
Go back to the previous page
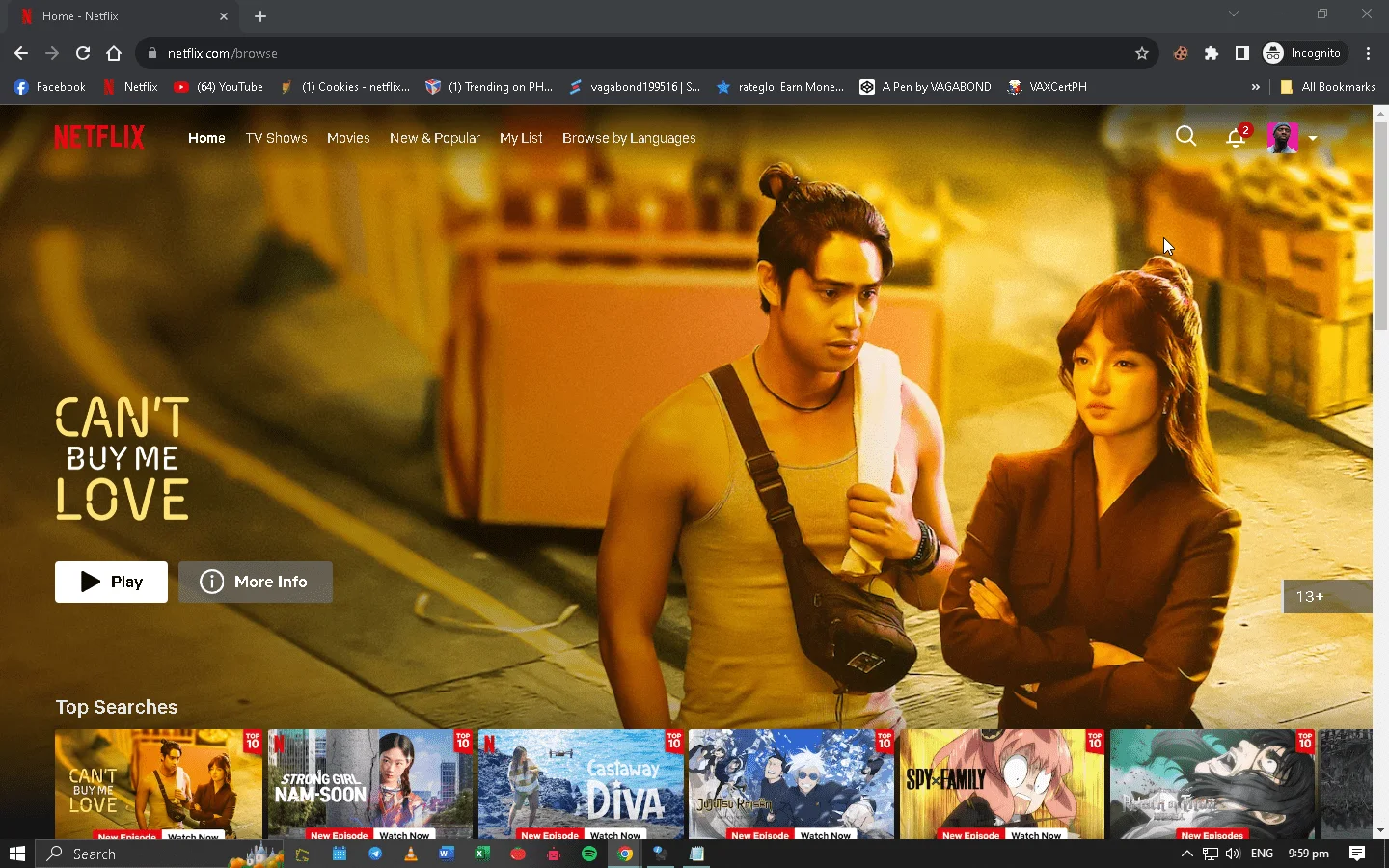(x=21, y=53)
